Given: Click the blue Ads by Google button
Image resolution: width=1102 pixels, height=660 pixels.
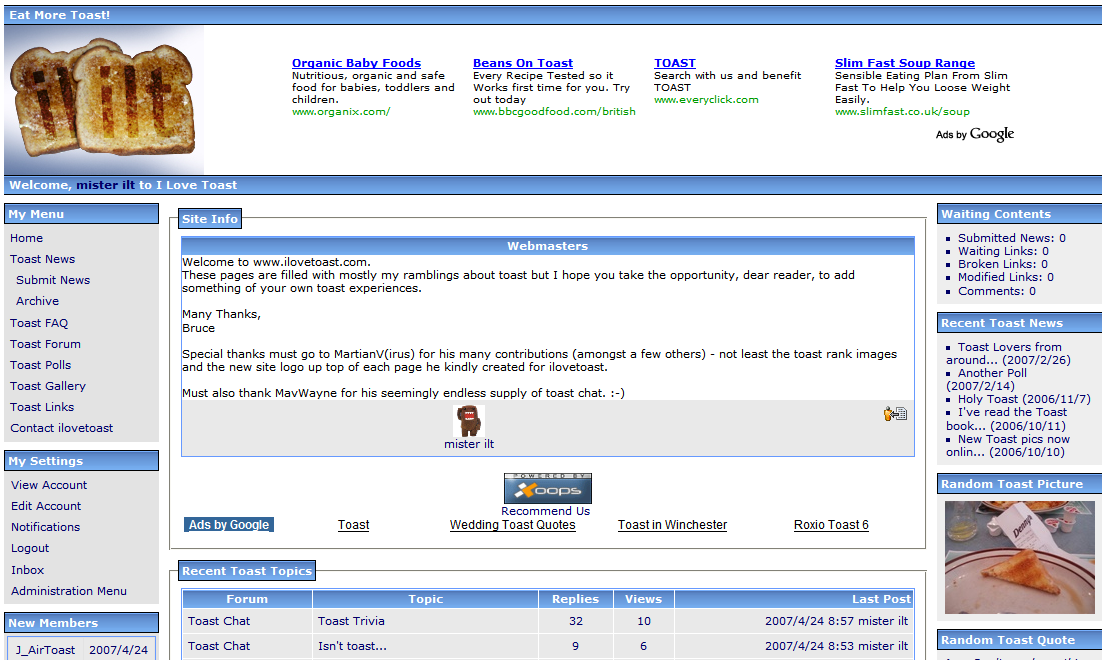Looking at the screenshot, I should tap(228, 525).
